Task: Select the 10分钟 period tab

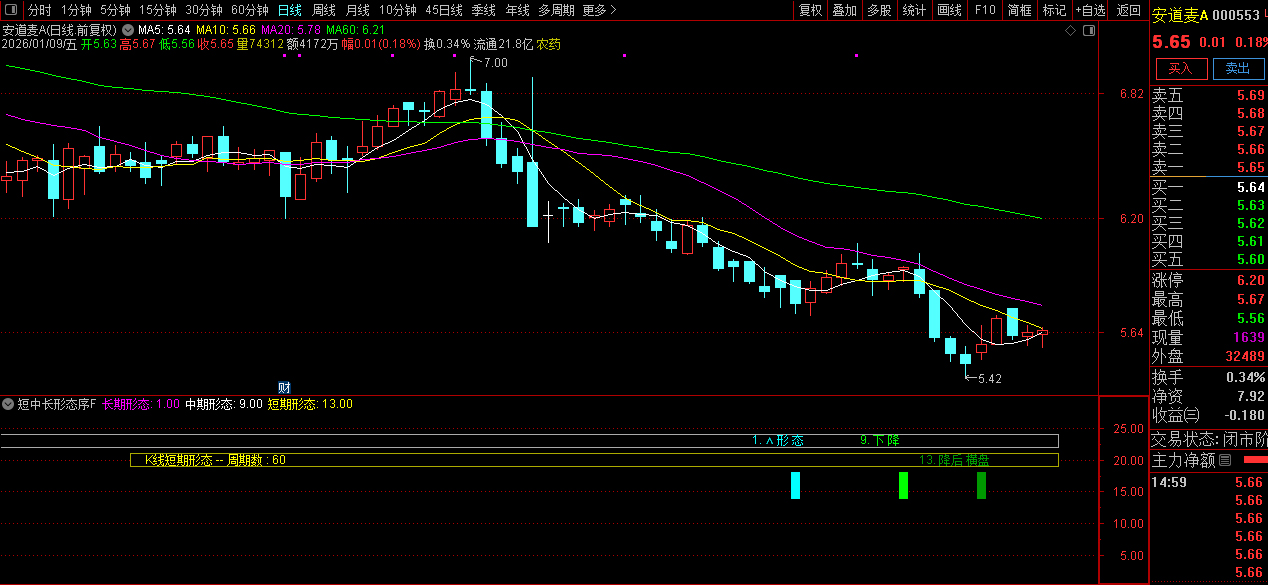Action: point(398,10)
